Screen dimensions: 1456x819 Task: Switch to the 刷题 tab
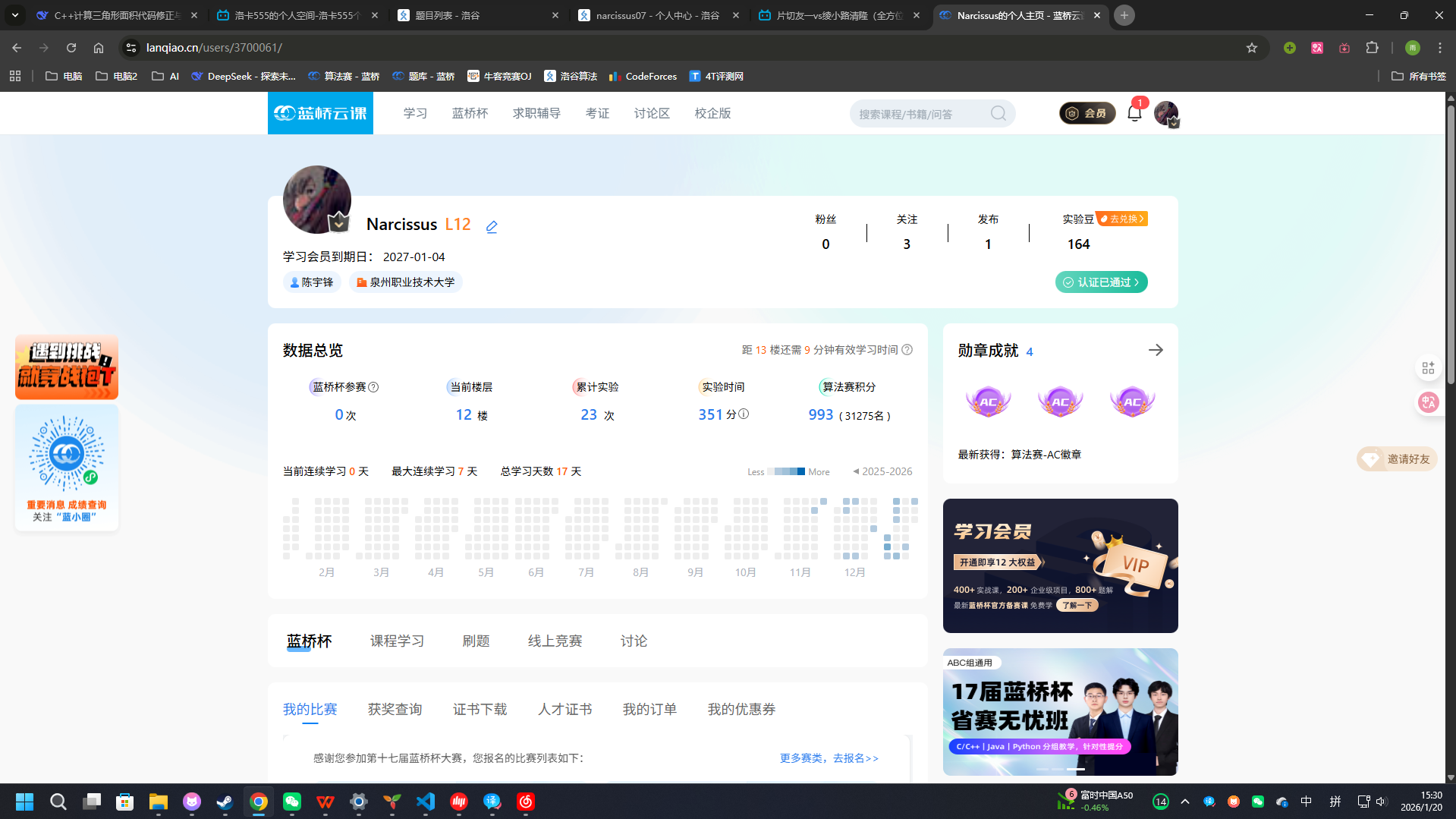pos(476,641)
